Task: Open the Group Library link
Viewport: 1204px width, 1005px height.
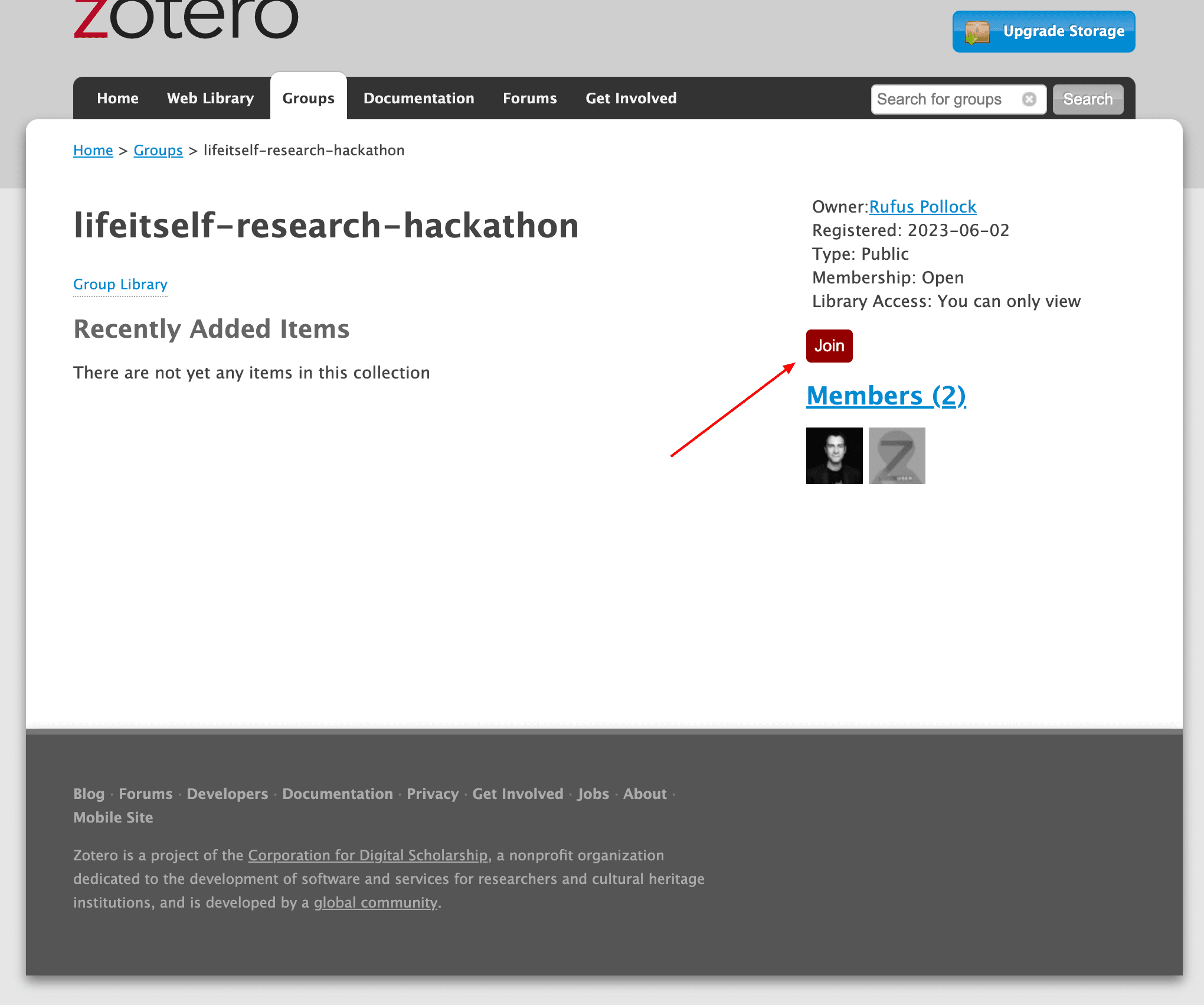Action: click(120, 284)
